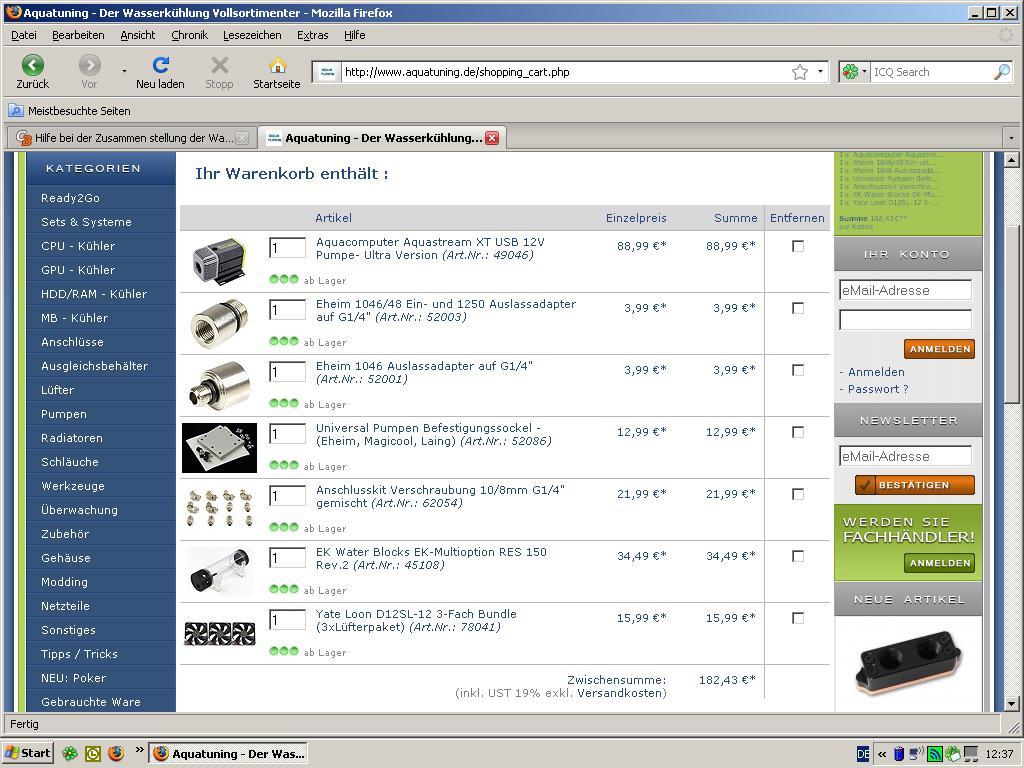Launch Firefox from quick launch bar

116,754
